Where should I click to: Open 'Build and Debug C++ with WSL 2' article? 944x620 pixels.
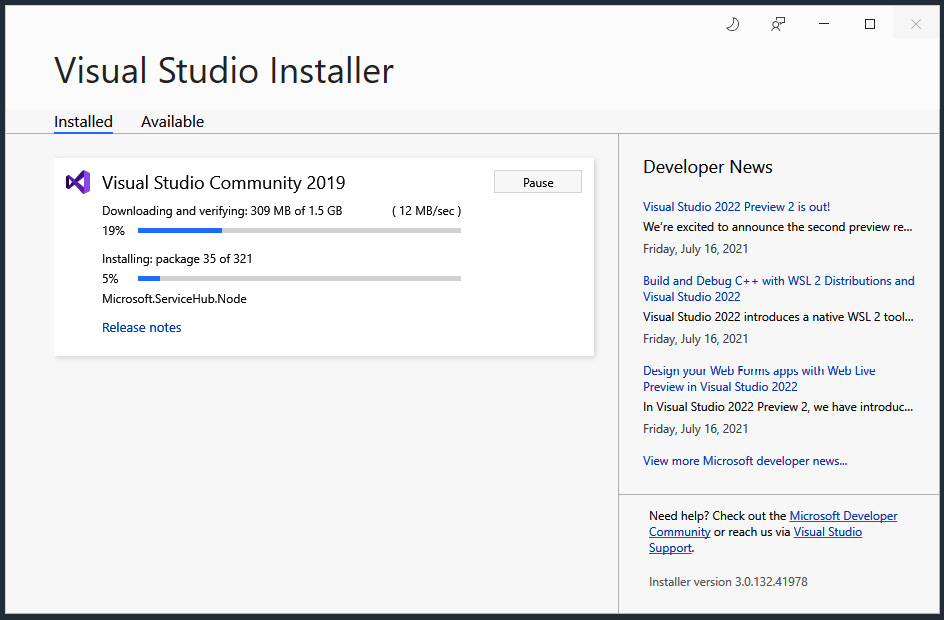778,289
